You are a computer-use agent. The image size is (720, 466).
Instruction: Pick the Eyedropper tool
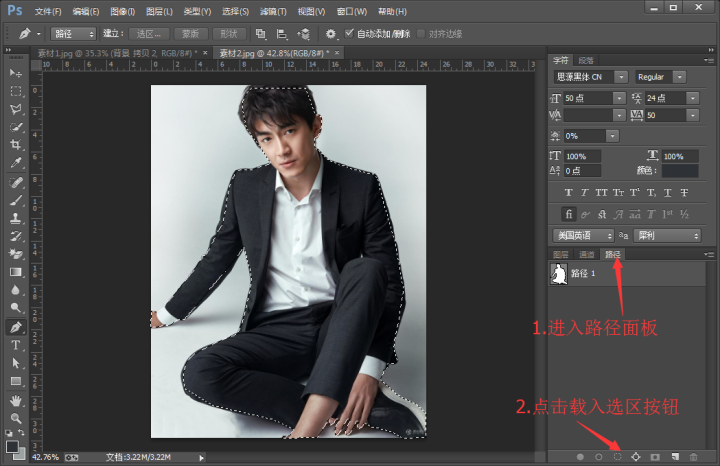click(x=16, y=163)
